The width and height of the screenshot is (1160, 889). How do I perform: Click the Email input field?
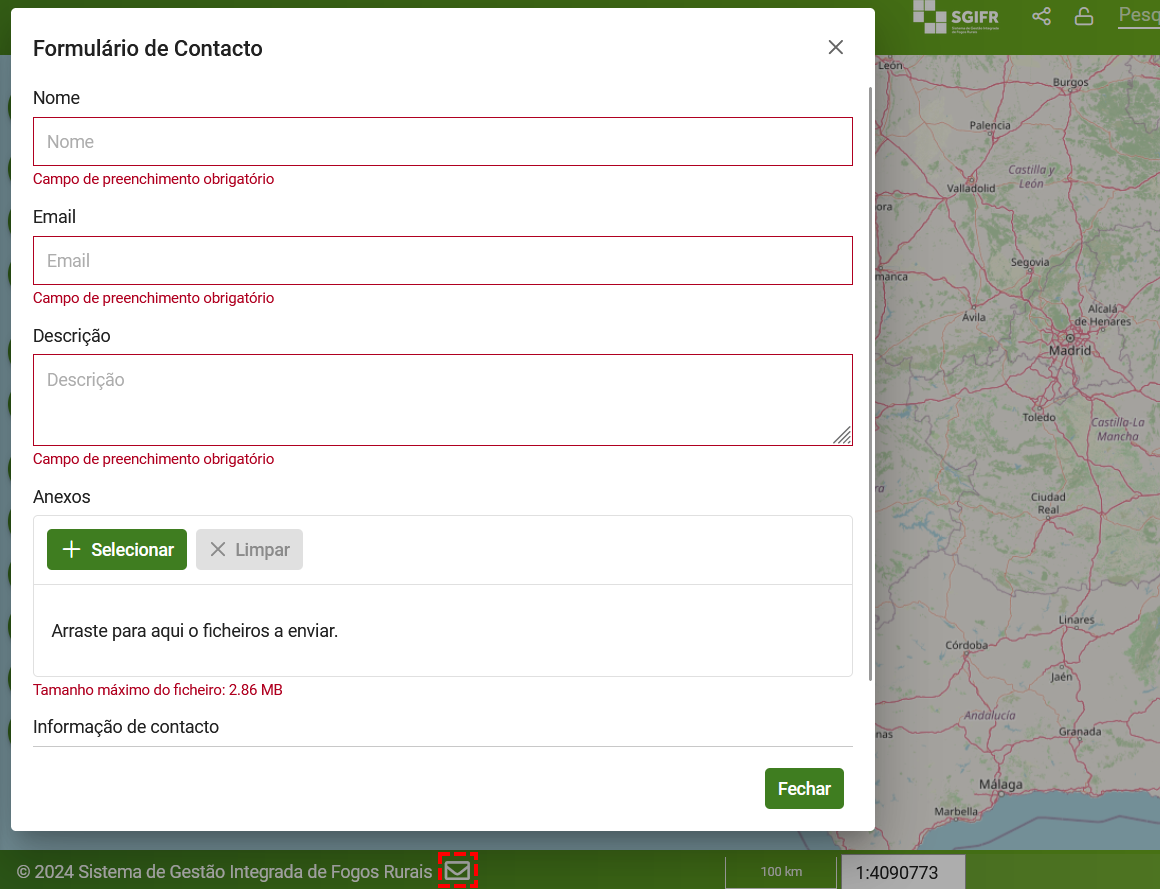point(442,260)
